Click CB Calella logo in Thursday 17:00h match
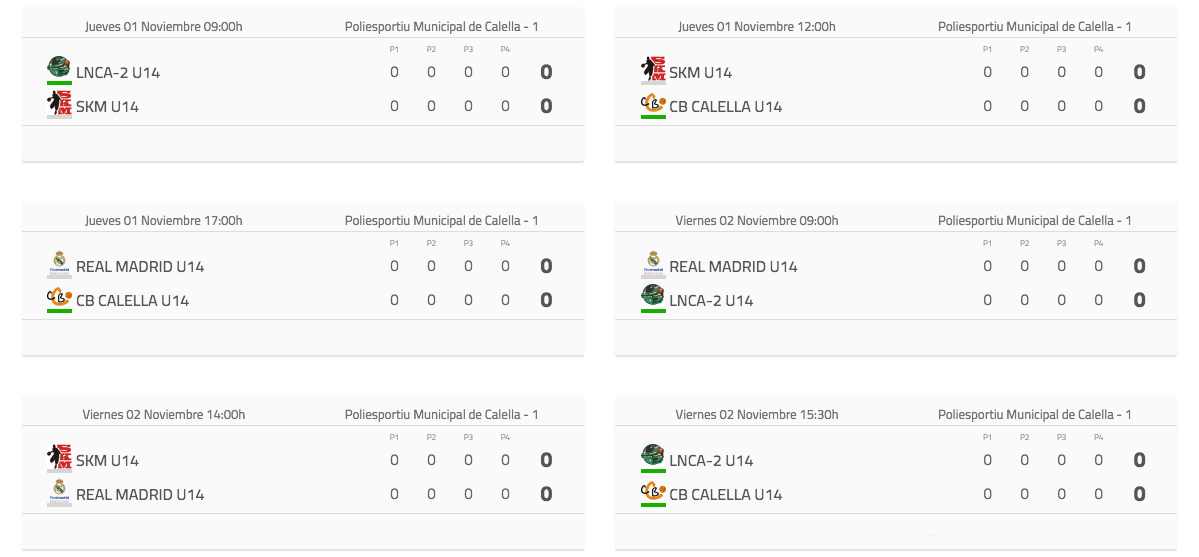1199x557 pixels. [x=59, y=297]
